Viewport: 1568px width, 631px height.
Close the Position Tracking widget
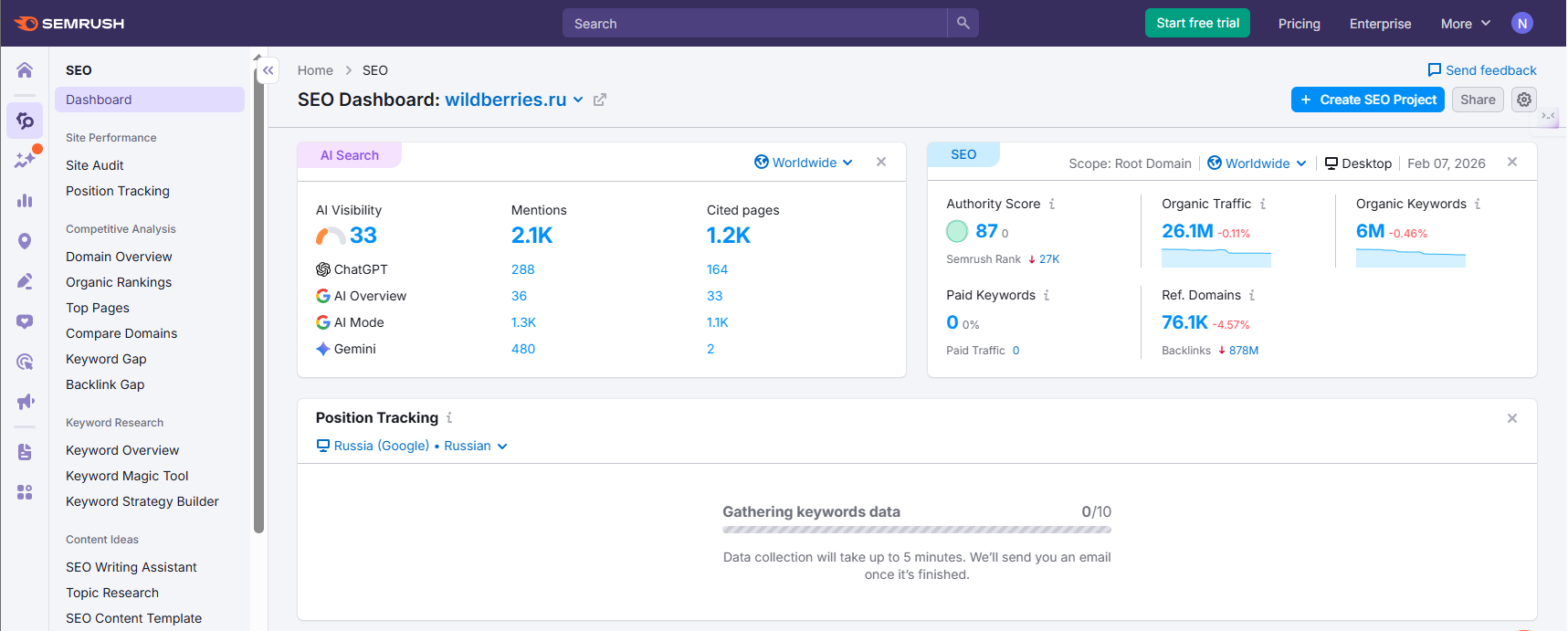[x=1512, y=418]
